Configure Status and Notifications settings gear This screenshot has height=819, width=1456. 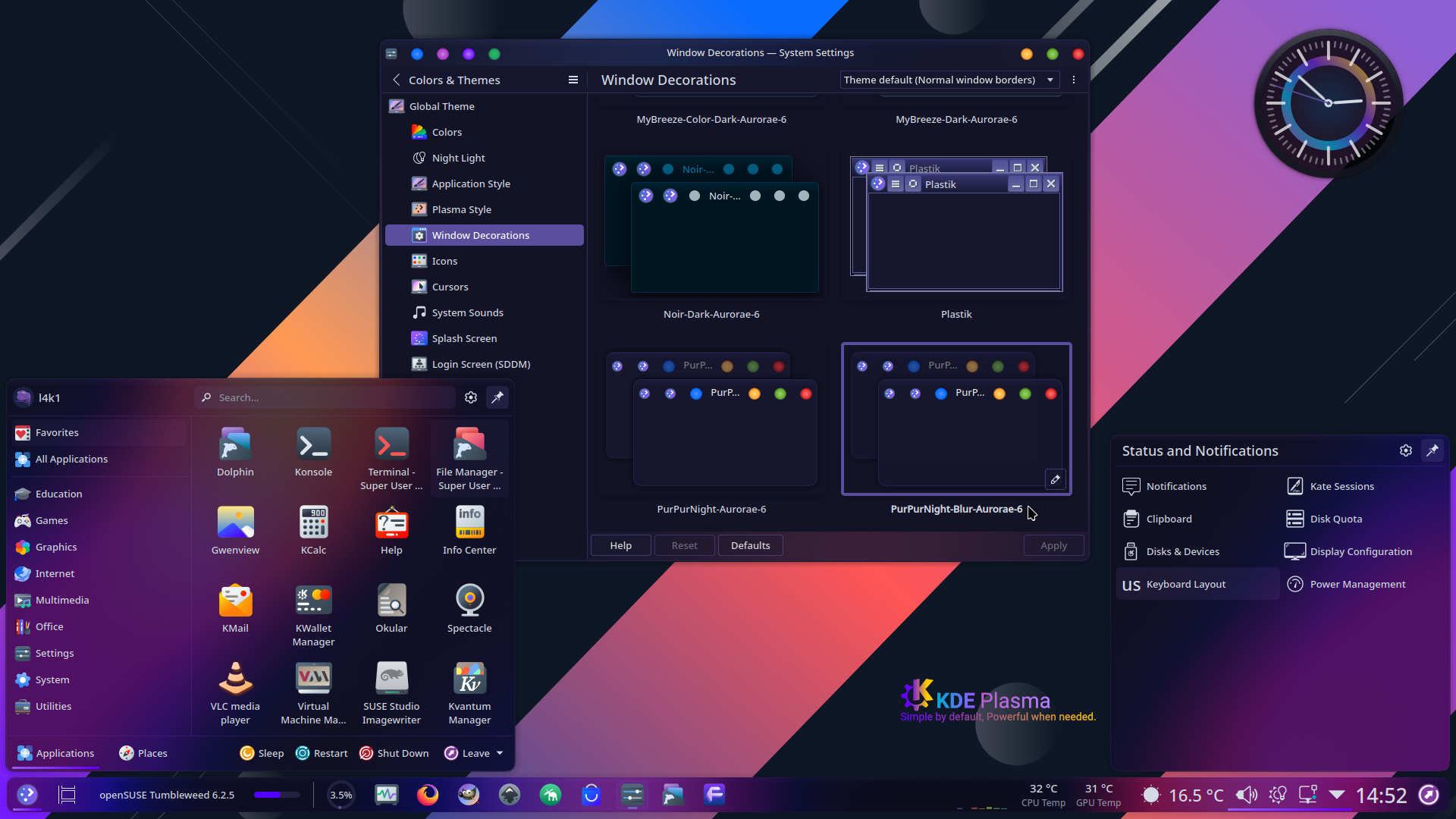click(1406, 450)
